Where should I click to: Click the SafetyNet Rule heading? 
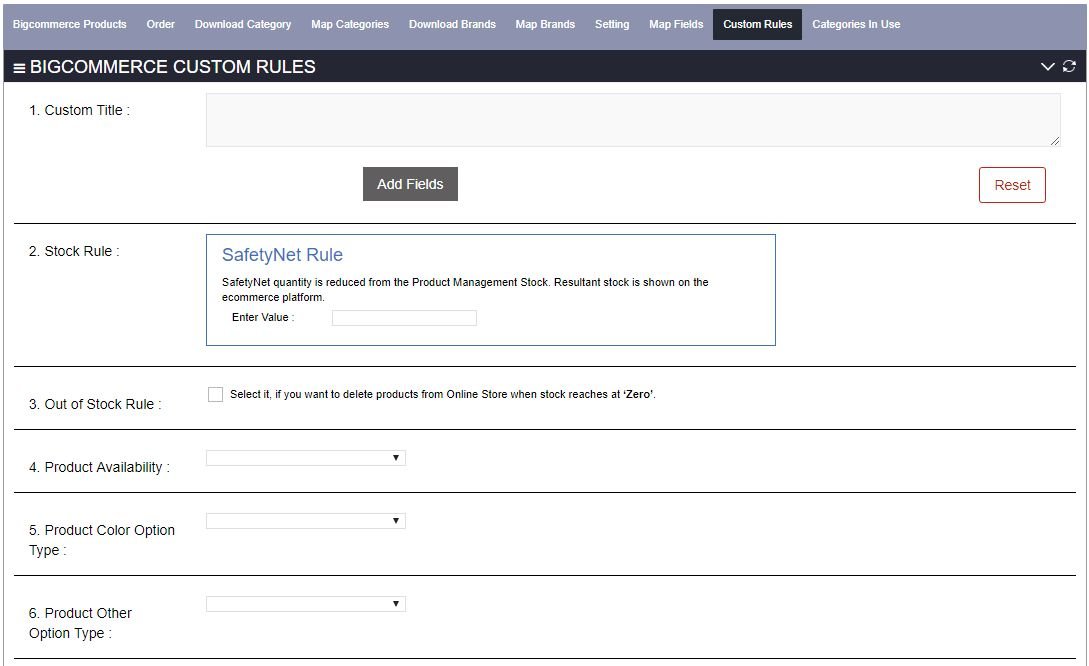282,255
